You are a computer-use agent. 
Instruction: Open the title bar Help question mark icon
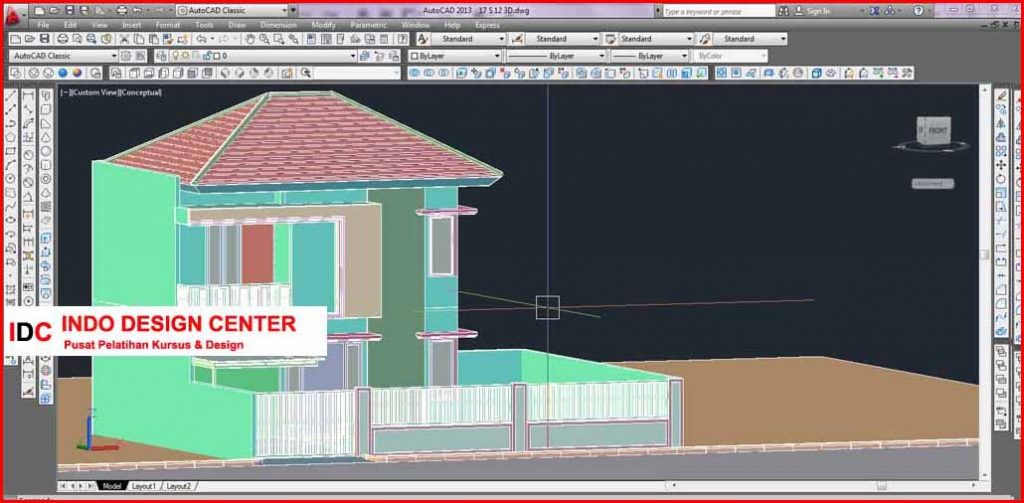pos(918,10)
